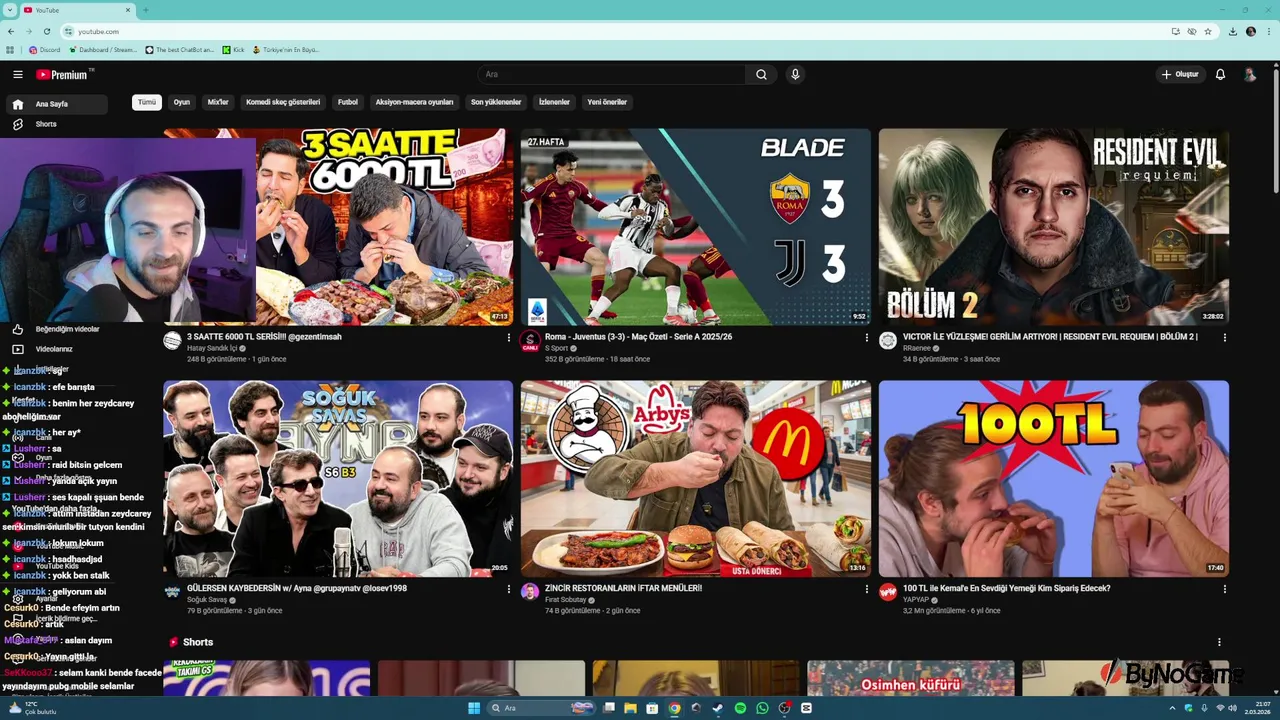Open Spotify from the taskbar
This screenshot has width=1280, height=720.
tap(740, 708)
